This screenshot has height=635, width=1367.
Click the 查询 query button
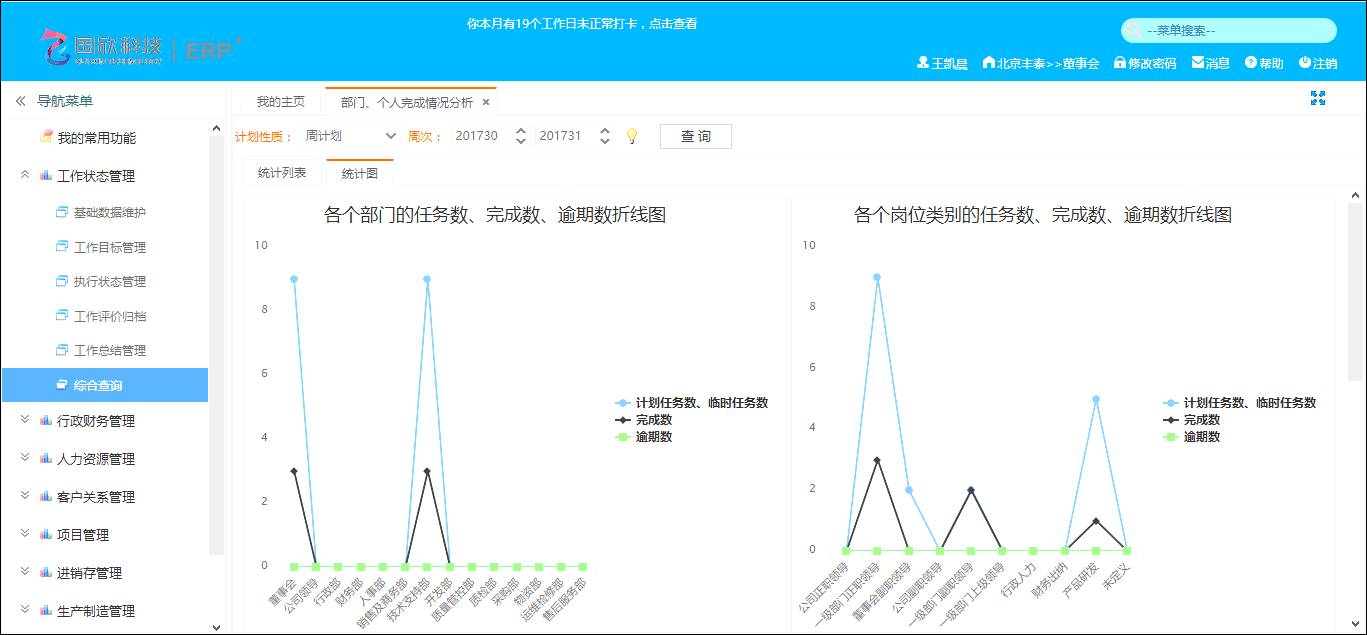[695, 136]
